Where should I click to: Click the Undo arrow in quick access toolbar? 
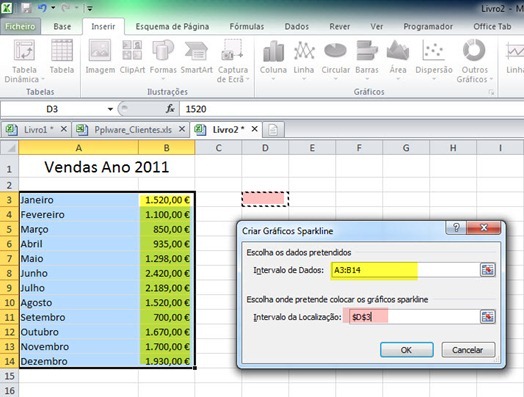pyautogui.click(x=42, y=8)
